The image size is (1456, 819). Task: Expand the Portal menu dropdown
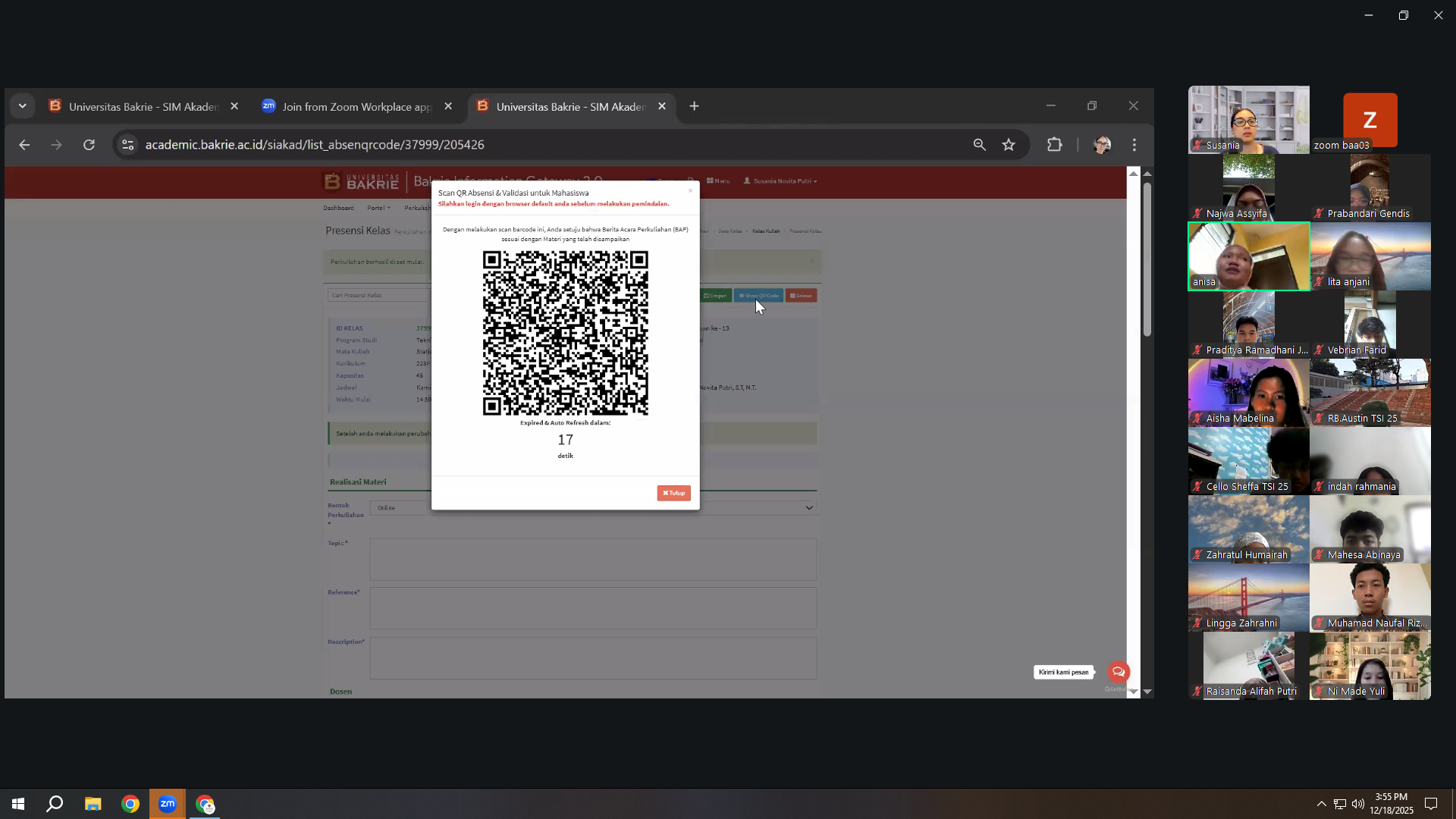tap(378, 208)
